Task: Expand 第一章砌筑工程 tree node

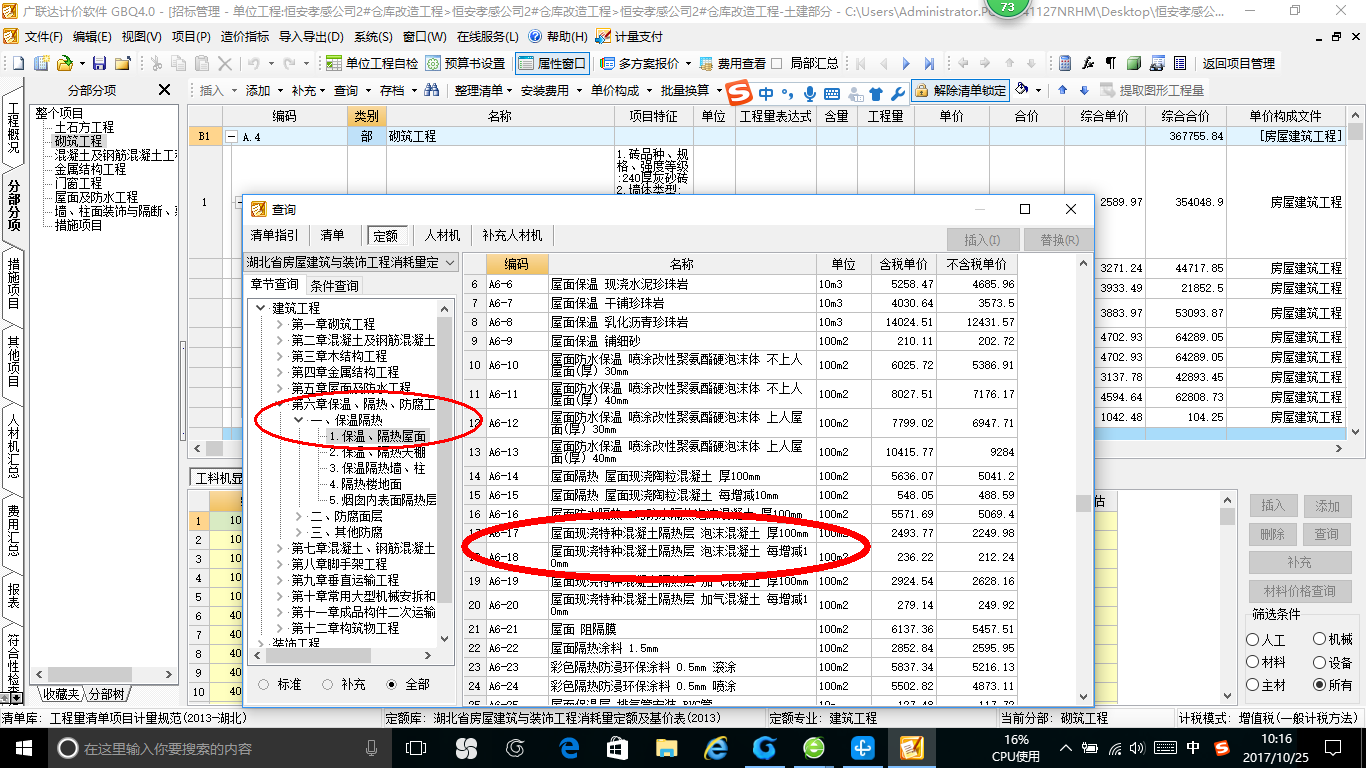Action: tap(279, 324)
